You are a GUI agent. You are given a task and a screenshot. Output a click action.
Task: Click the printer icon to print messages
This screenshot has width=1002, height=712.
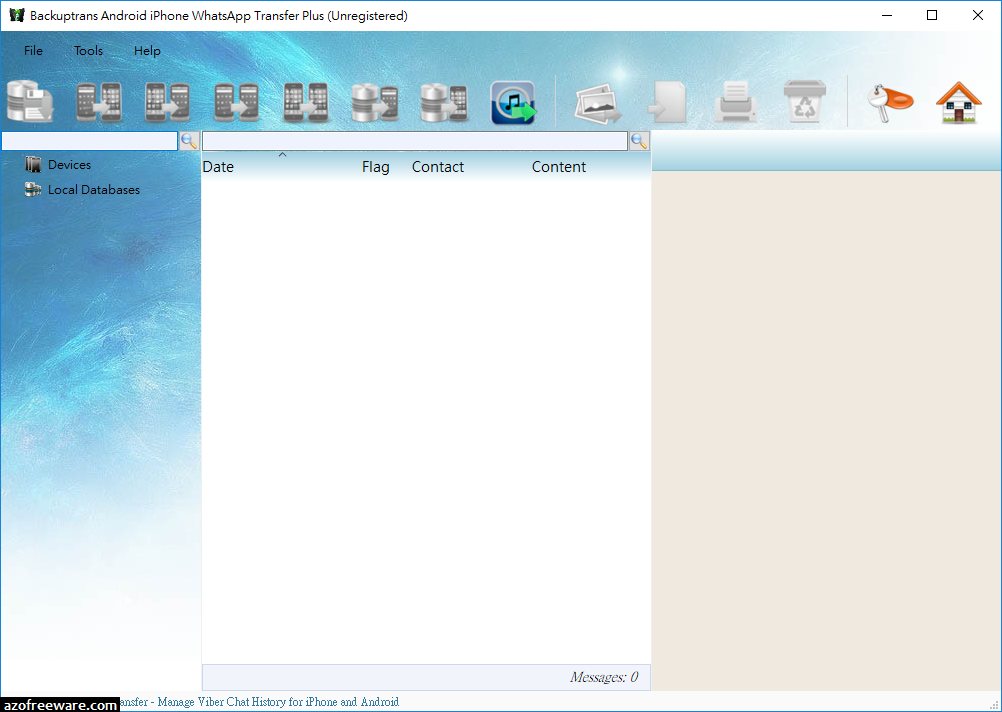point(736,102)
